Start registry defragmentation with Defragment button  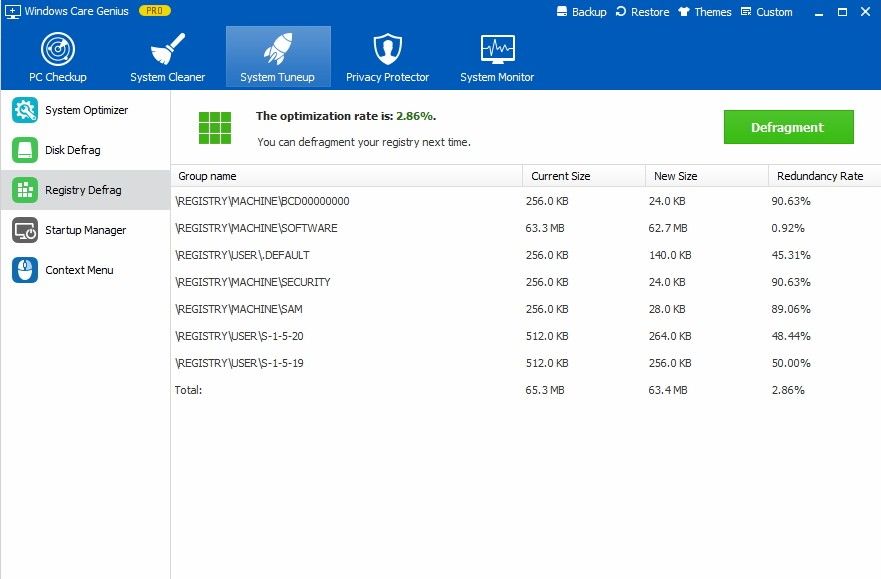[788, 127]
